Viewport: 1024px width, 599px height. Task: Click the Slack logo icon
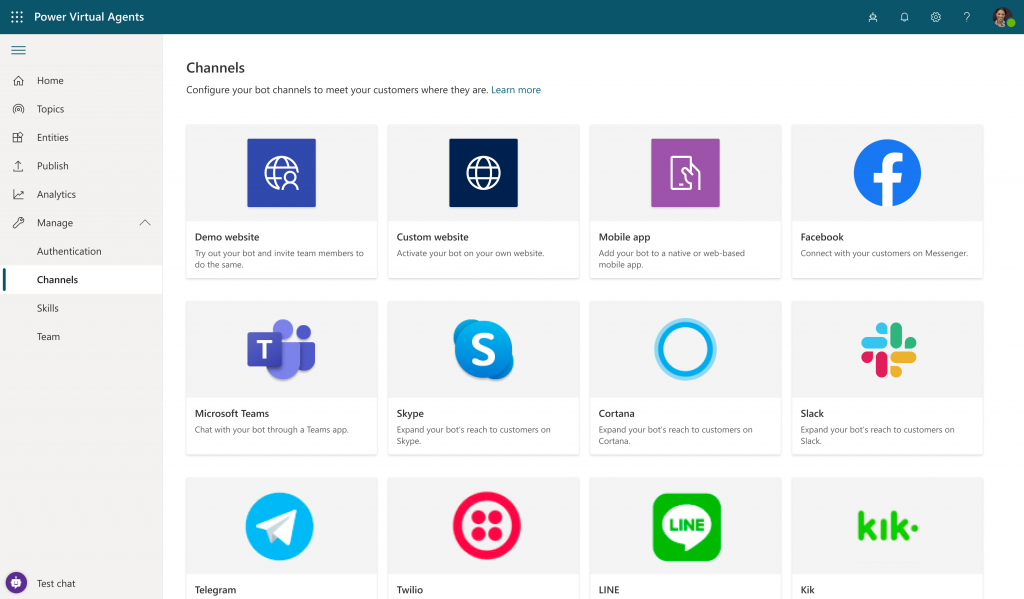888,350
